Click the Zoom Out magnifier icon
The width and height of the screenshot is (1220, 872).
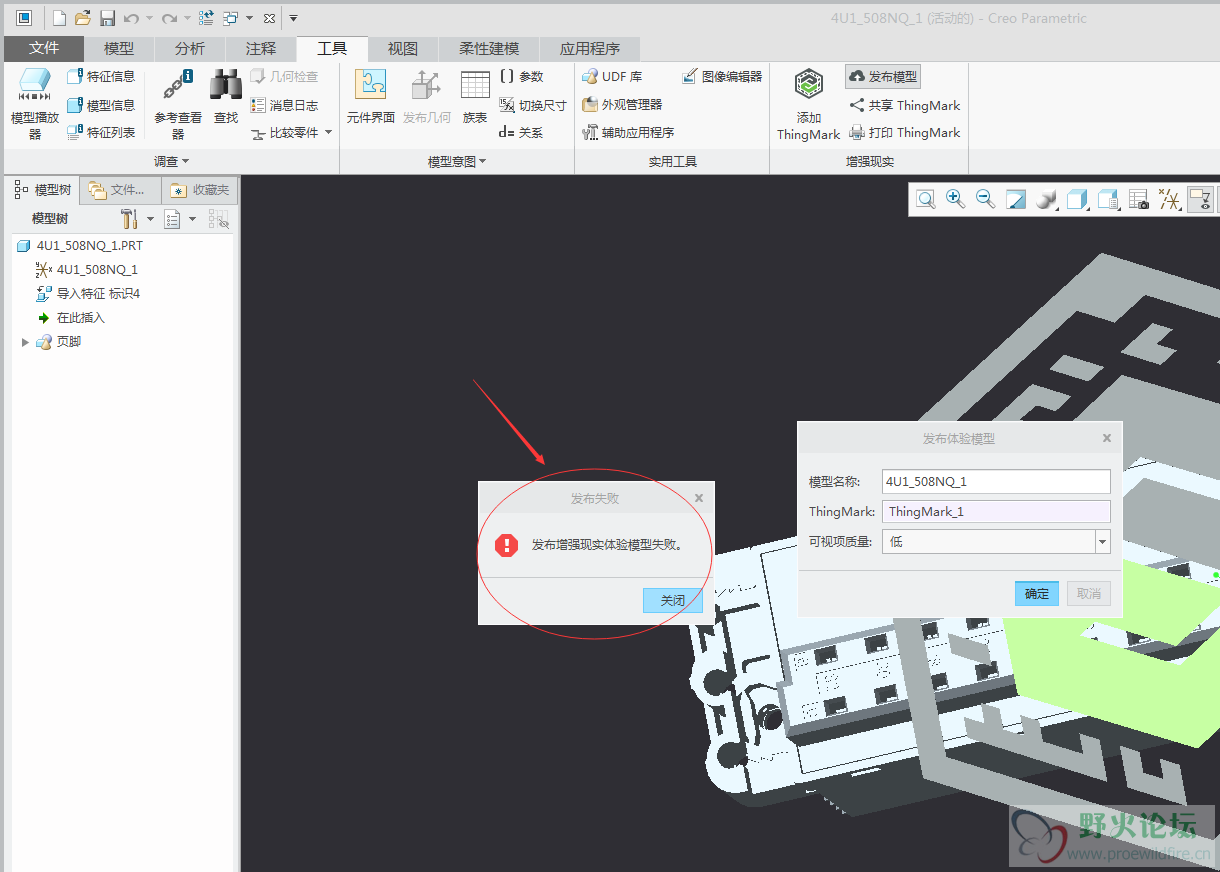[x=986, y=200]
